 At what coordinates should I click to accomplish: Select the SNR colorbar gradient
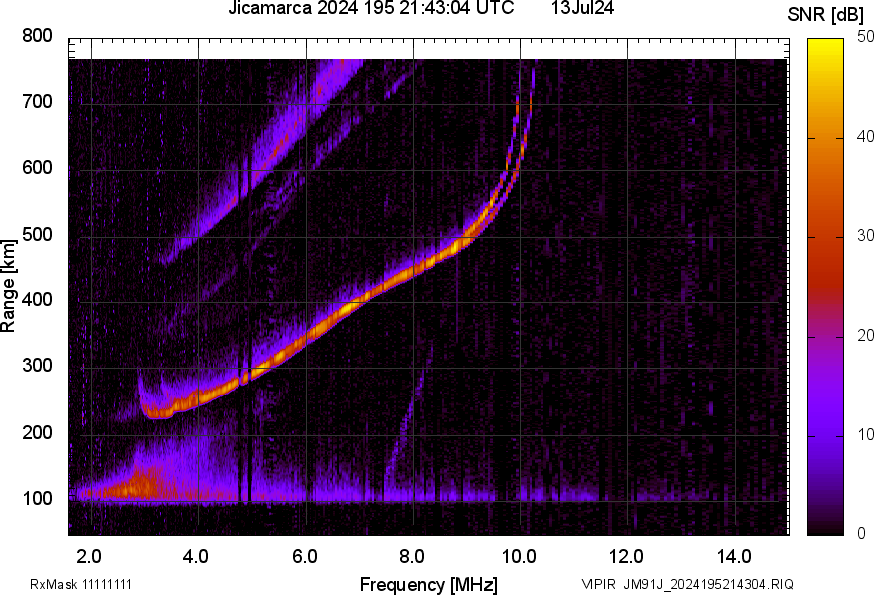click(x=826, y=287)
